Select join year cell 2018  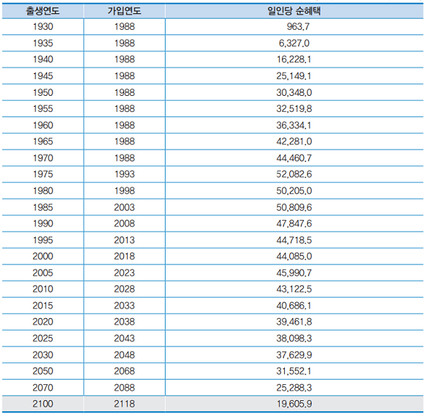pyautogui.click(x=124, y=256)
